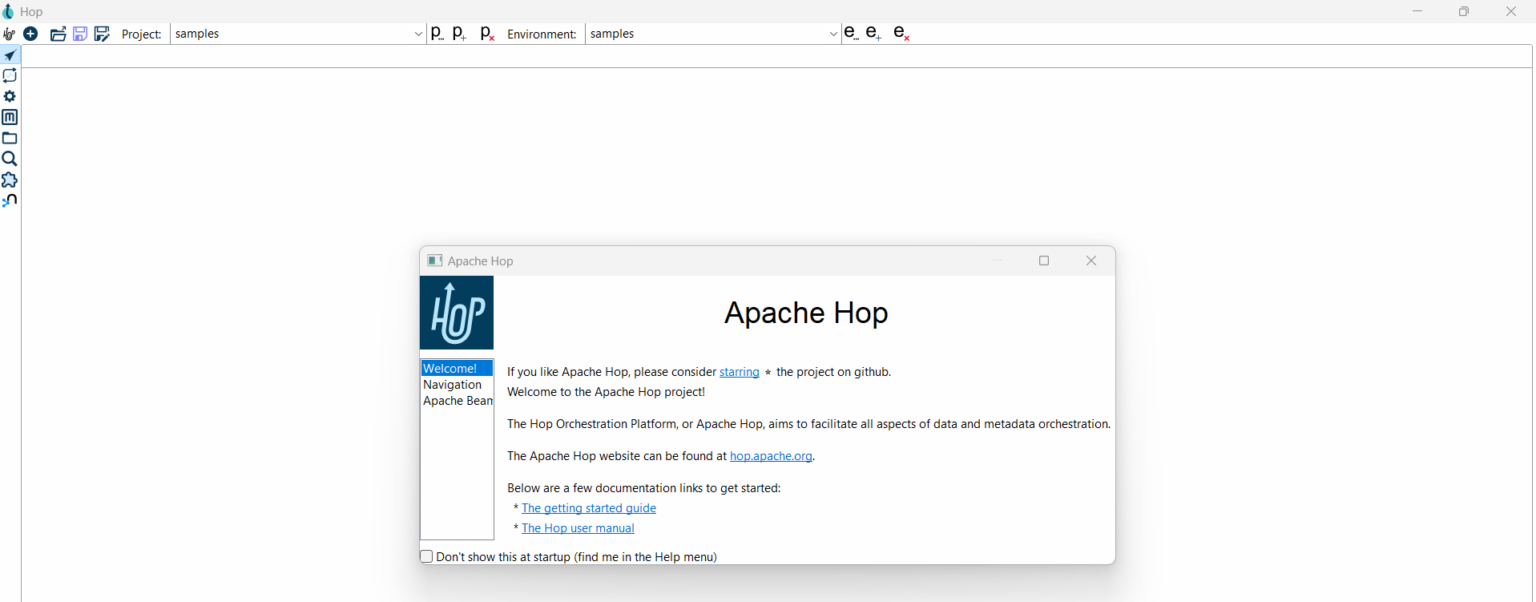Open the Plugins perspective puzzle icon
The height and width of the screenshot is (602, 1536).
(9, 179)
